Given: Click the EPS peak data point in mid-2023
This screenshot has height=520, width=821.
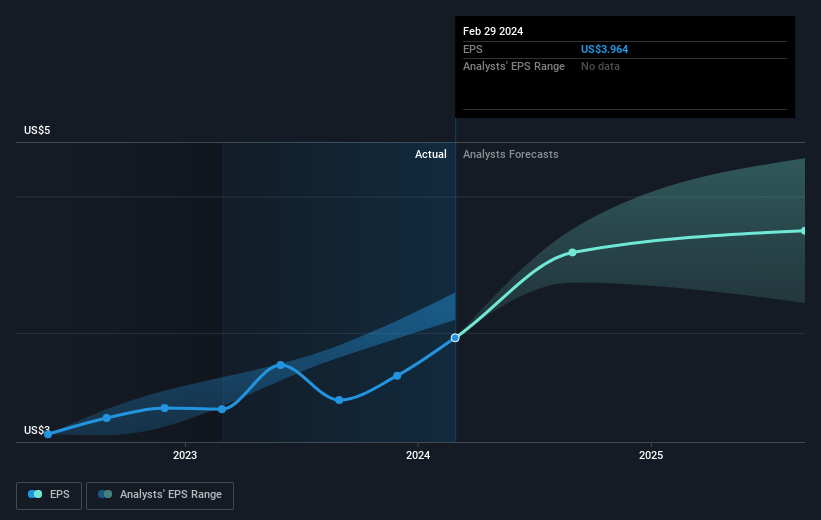Looking at the screenshot, I should coord(281,365).
